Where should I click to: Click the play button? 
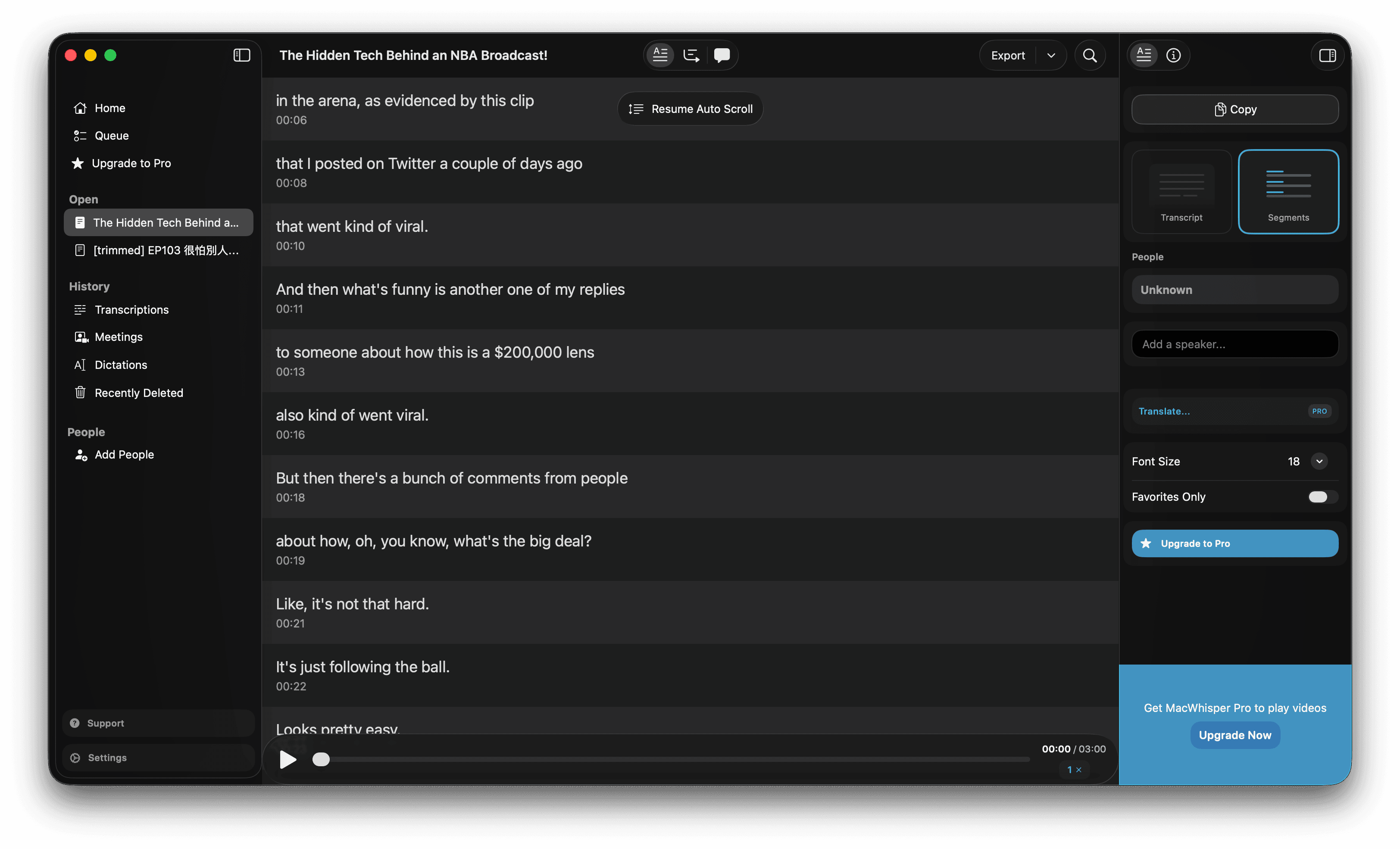pyautogui.click(x=288, y=759)
